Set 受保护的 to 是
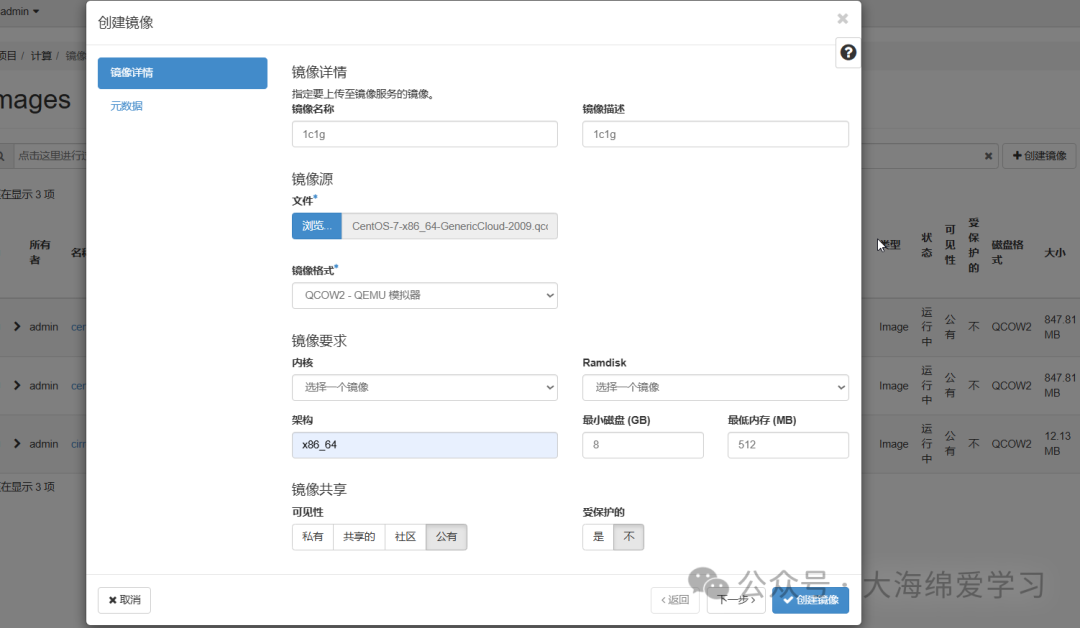The width and height of the screenshot is (1080, 628). (597, 536)
